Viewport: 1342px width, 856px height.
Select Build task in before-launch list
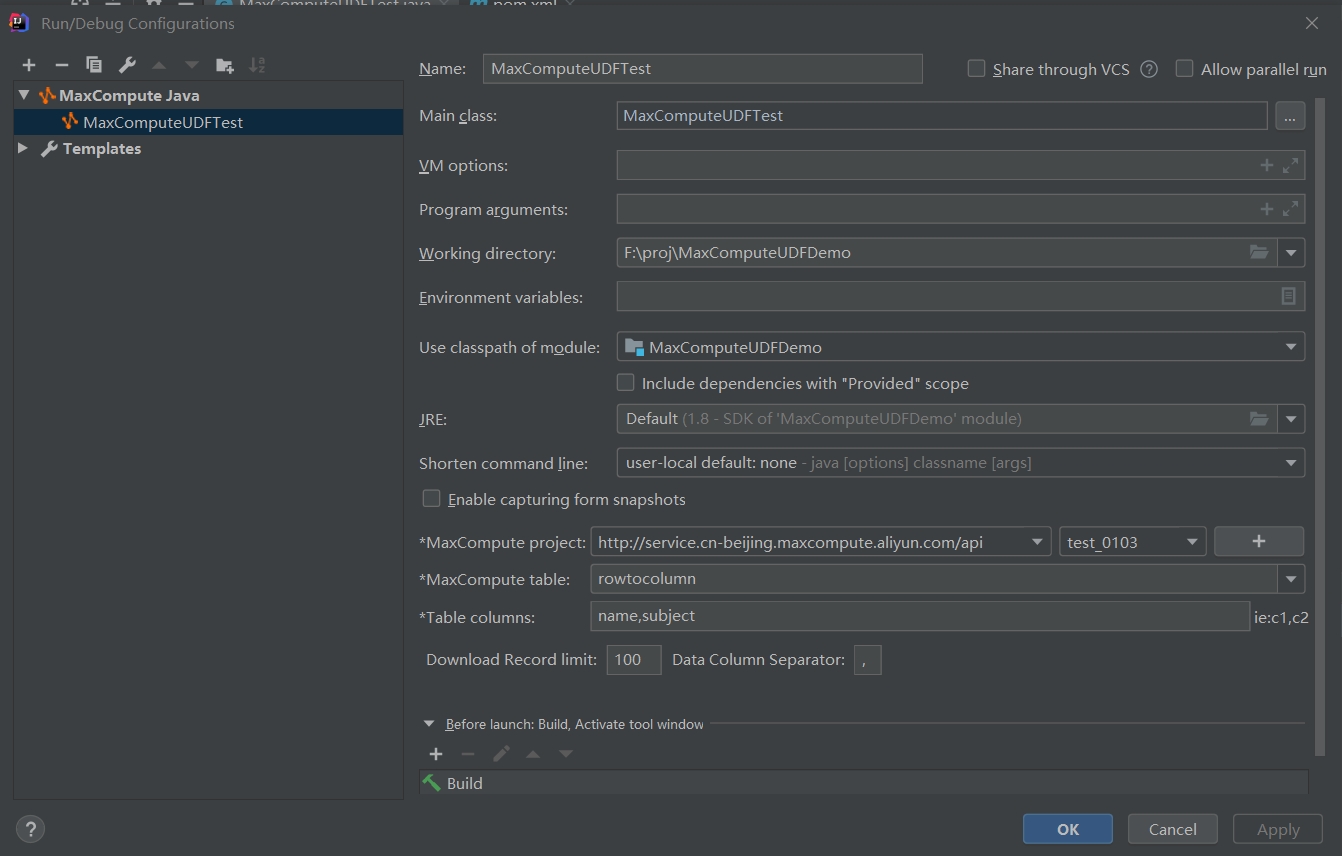click(863, 783)
